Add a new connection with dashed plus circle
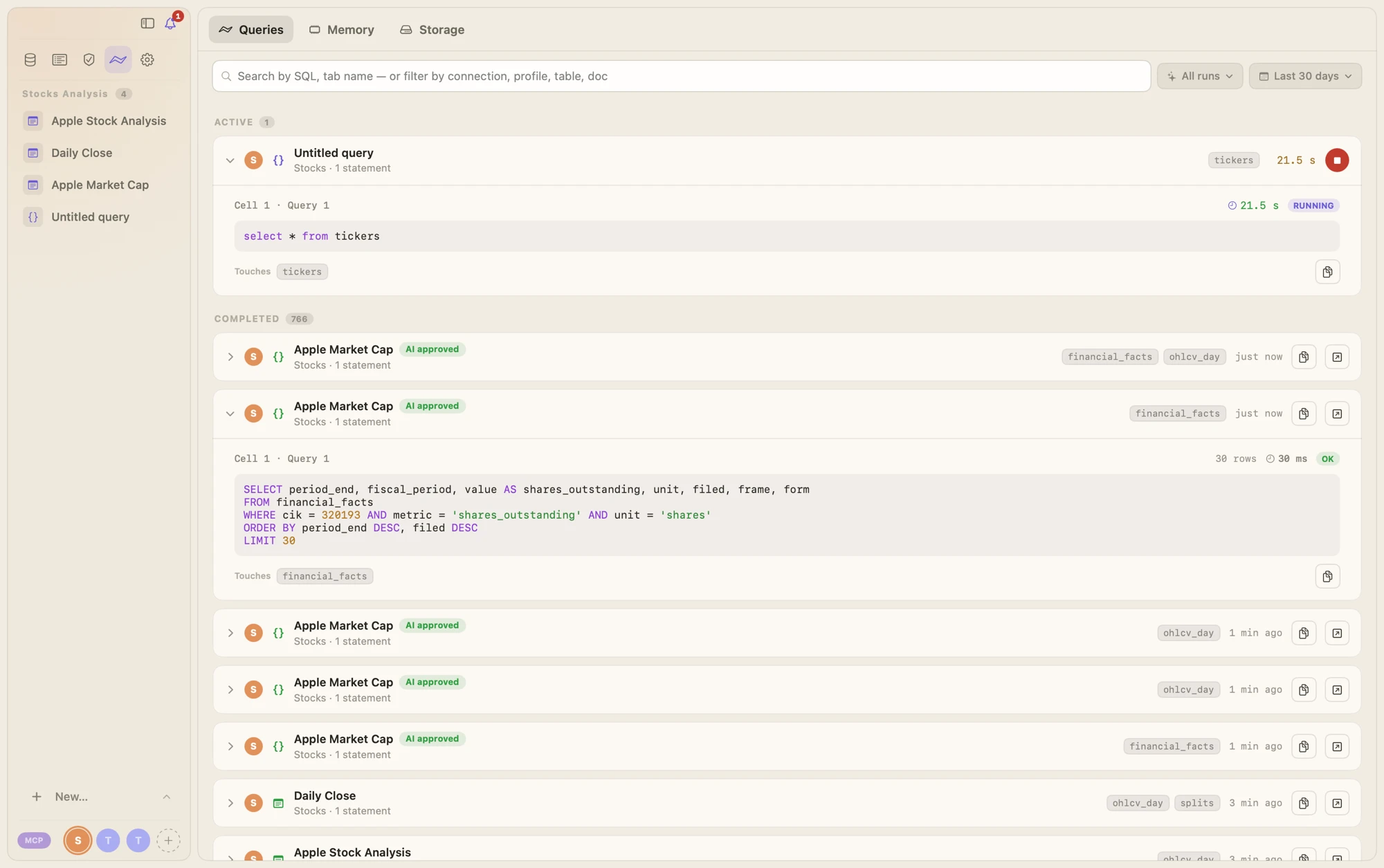 tap(168, 840)
